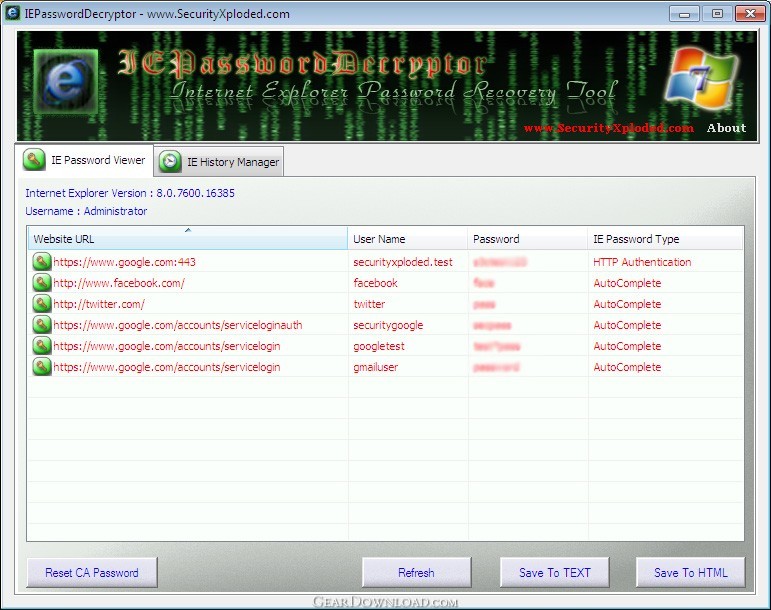Viewport: 771px width, 610px height.
Task: Select the http://www.facebook.com/ URL
Action: [119, 283]
